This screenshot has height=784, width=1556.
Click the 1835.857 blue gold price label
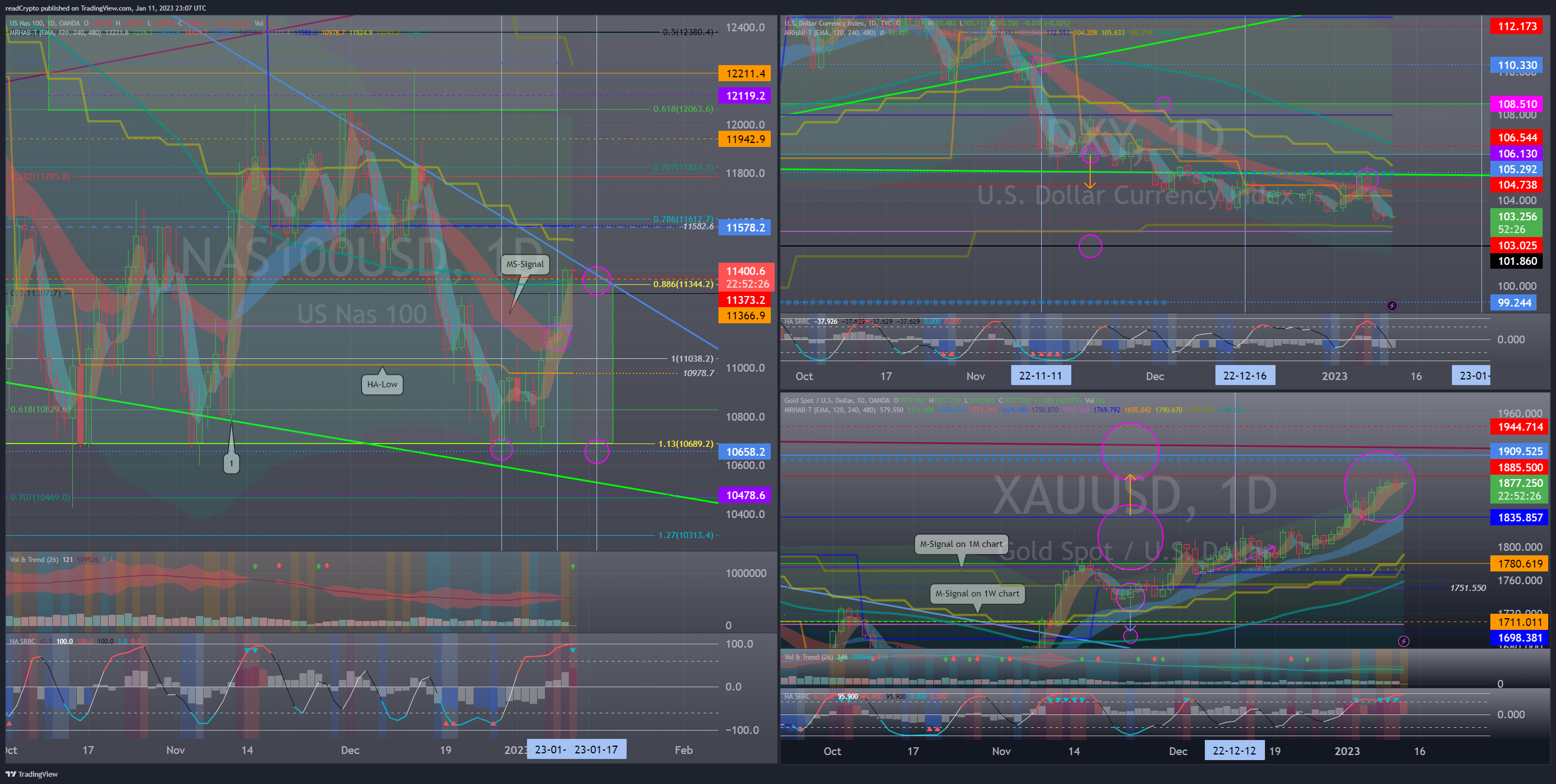[x=1519, y=517]
